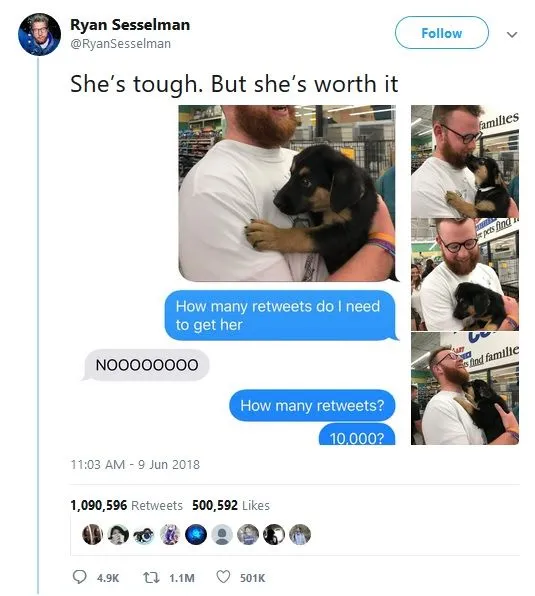Click the last liker avatar in row
The height and width of the screenshot is (596, 535).
pyautogui.click(x=300, y=534)
